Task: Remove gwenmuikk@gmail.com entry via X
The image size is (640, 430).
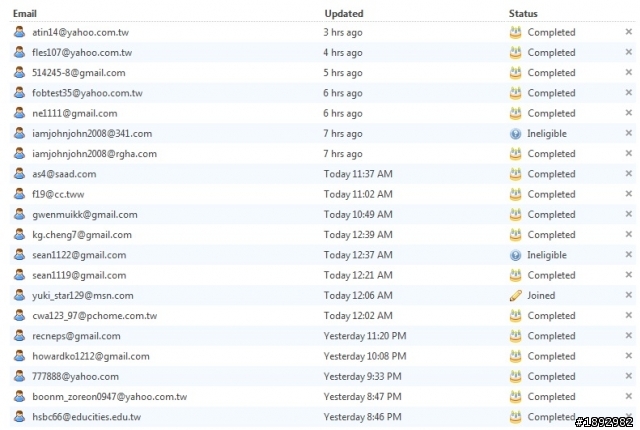Action: click(629, 214)
